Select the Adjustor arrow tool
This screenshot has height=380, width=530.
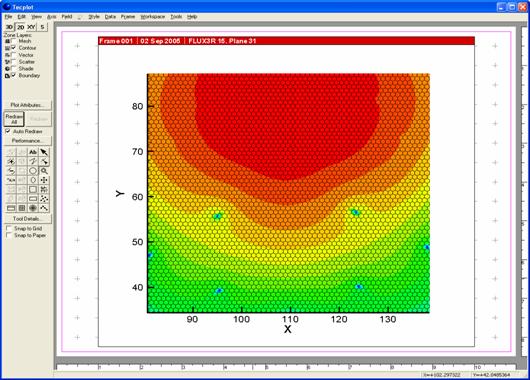click(44, 161)
